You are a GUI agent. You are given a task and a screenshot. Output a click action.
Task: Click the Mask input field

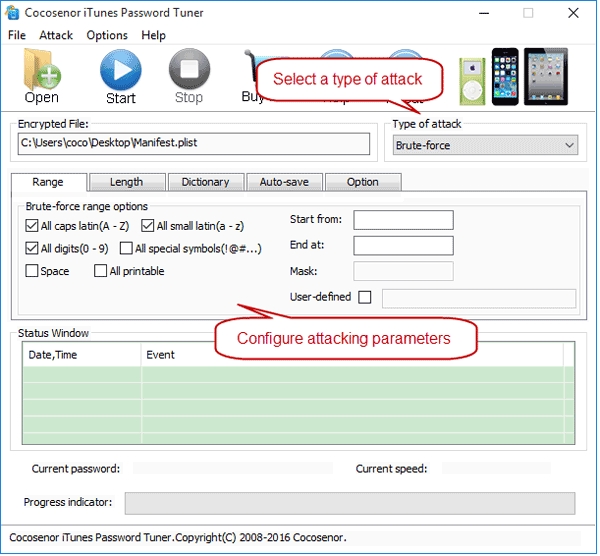point(403,271)
